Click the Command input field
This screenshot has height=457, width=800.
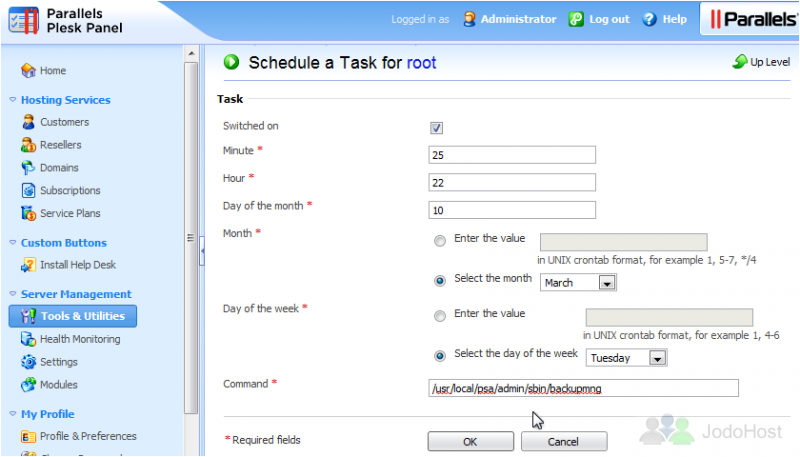(583, 388)
